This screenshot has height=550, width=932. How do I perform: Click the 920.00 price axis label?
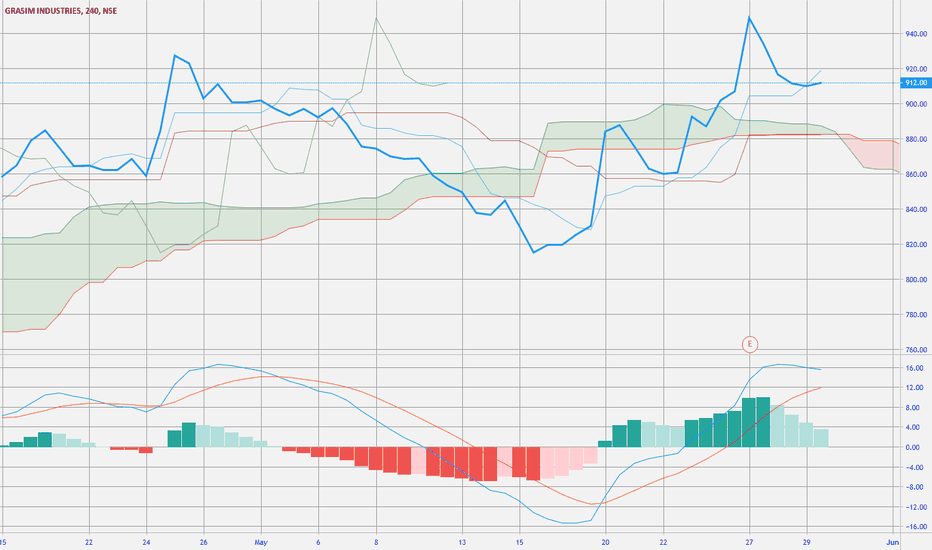coord(916,69)
